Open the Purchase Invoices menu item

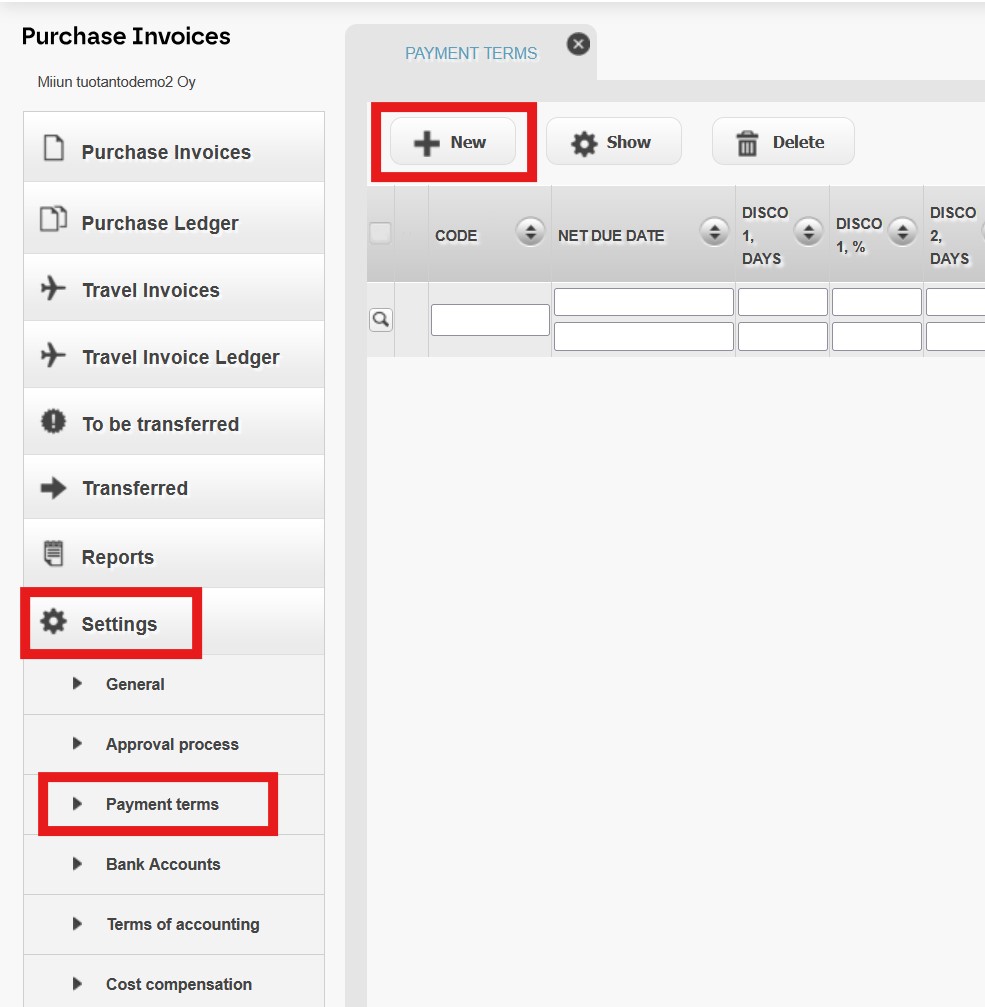pos(174,148)
